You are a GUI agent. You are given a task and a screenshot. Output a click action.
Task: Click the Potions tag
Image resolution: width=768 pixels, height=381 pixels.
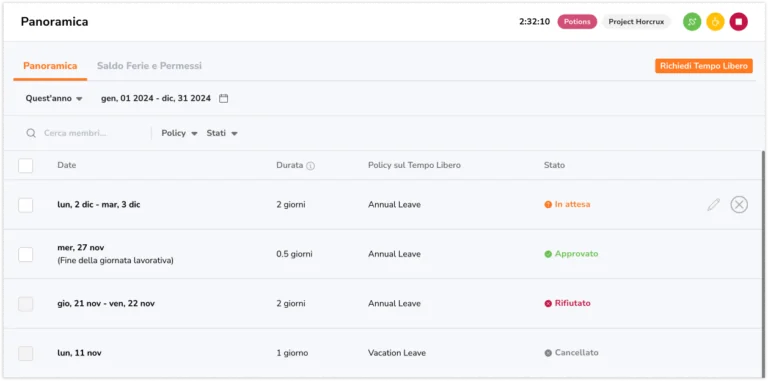[x=577, y=22]
